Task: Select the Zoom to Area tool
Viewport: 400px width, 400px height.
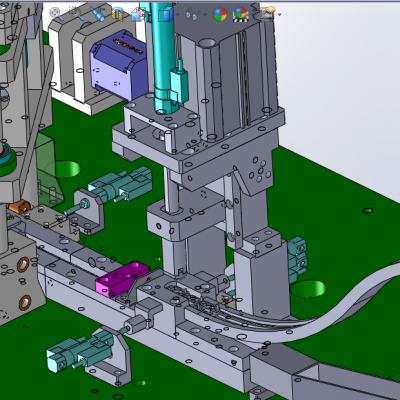Action: (x=75, y=14)
